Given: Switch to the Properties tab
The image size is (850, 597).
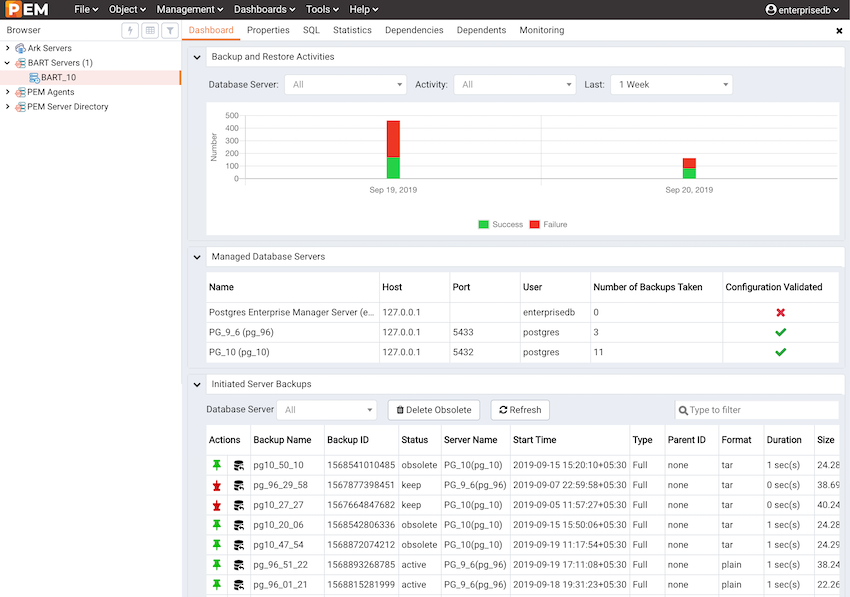Looking at the screenshot, I should 268,30.
